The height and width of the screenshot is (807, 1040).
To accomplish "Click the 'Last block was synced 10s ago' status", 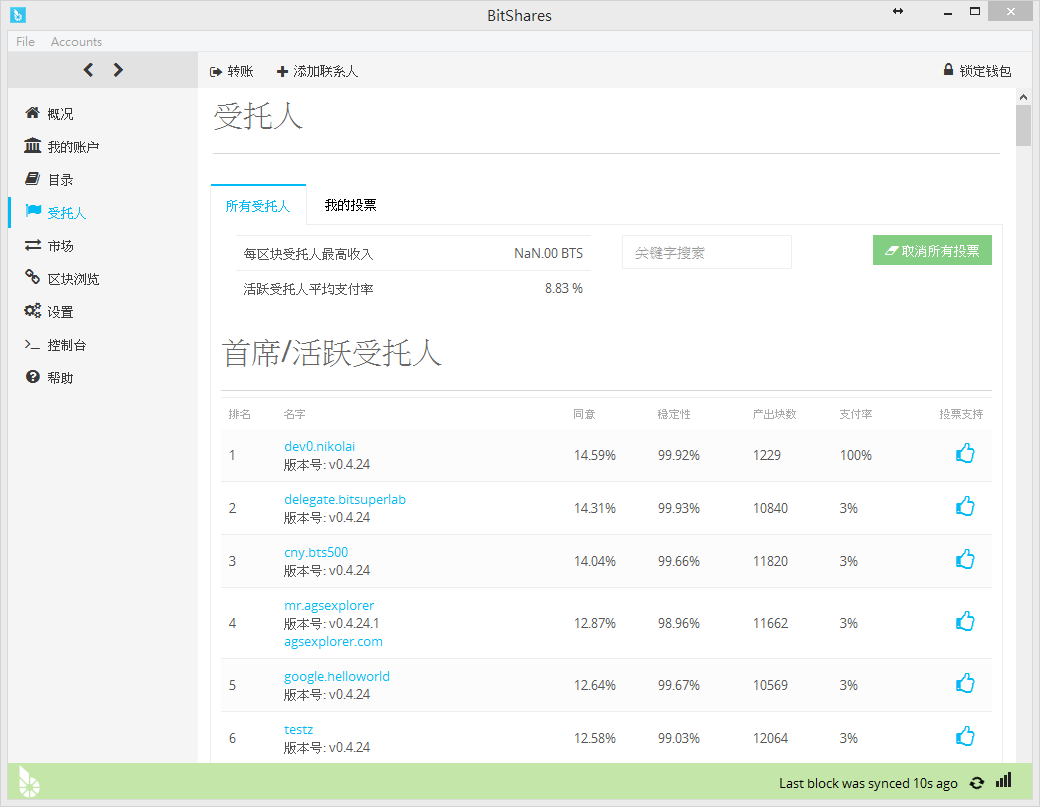I will (868, 783).
